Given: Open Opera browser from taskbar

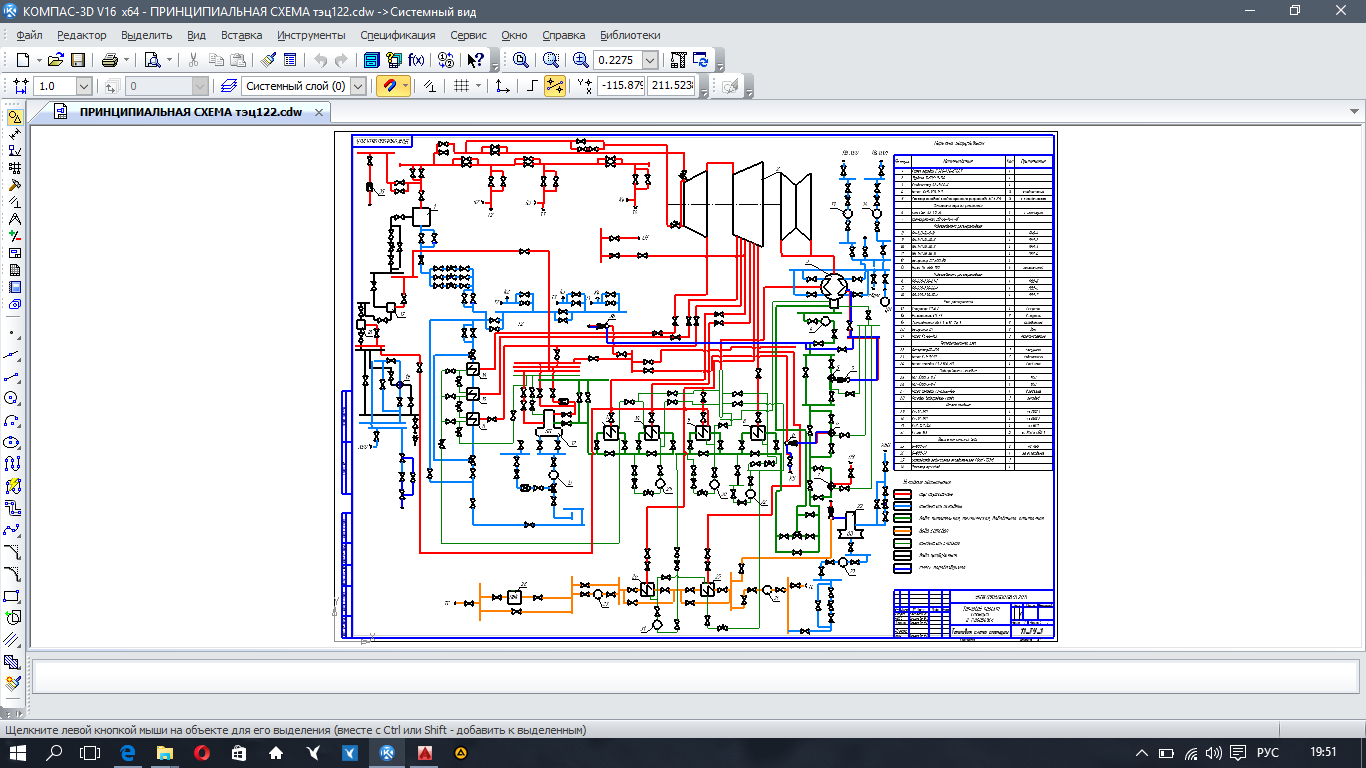Looking at the screenshot, I should [202, 752].
